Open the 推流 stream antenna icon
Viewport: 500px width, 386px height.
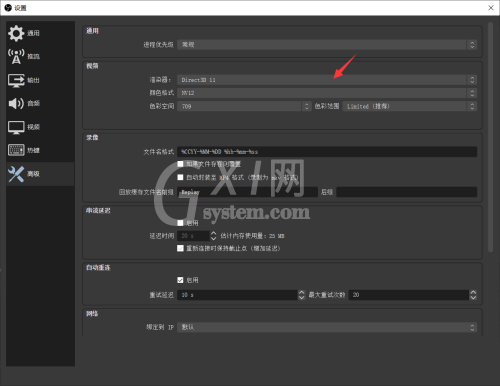tap(16, 56)
